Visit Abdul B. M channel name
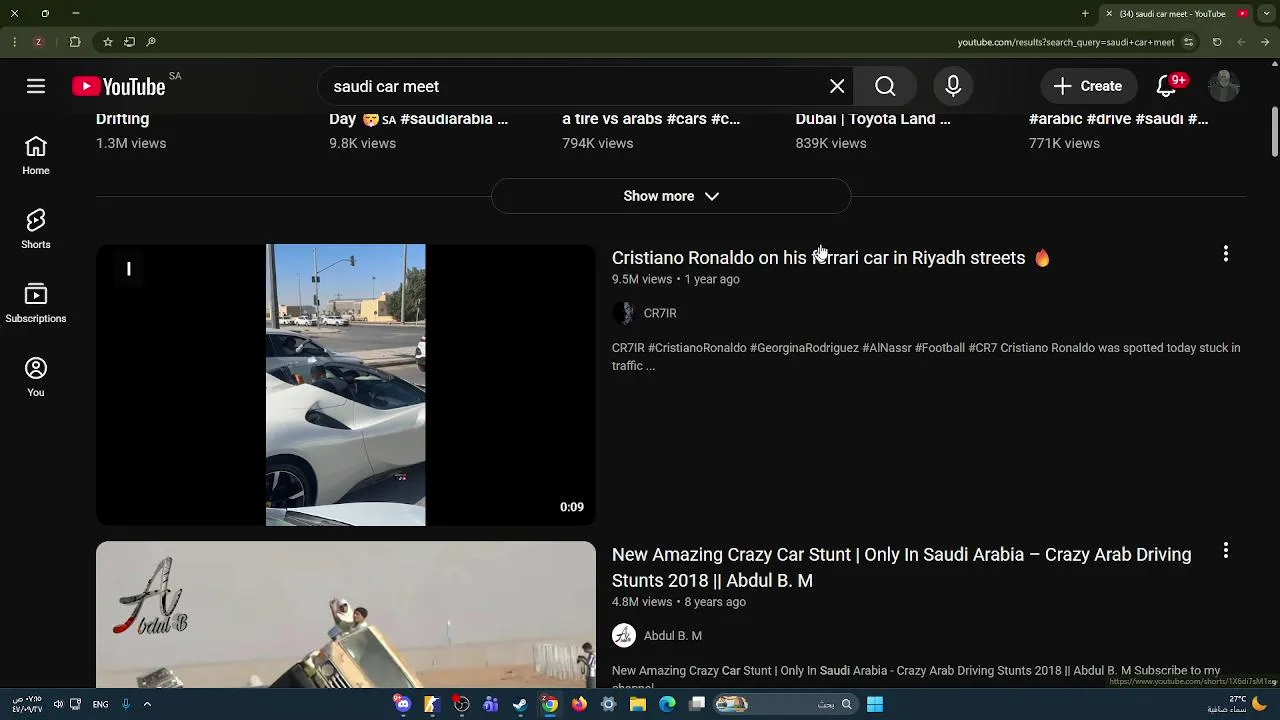This screenshot has width=1280, height=720. pos(673,636)
